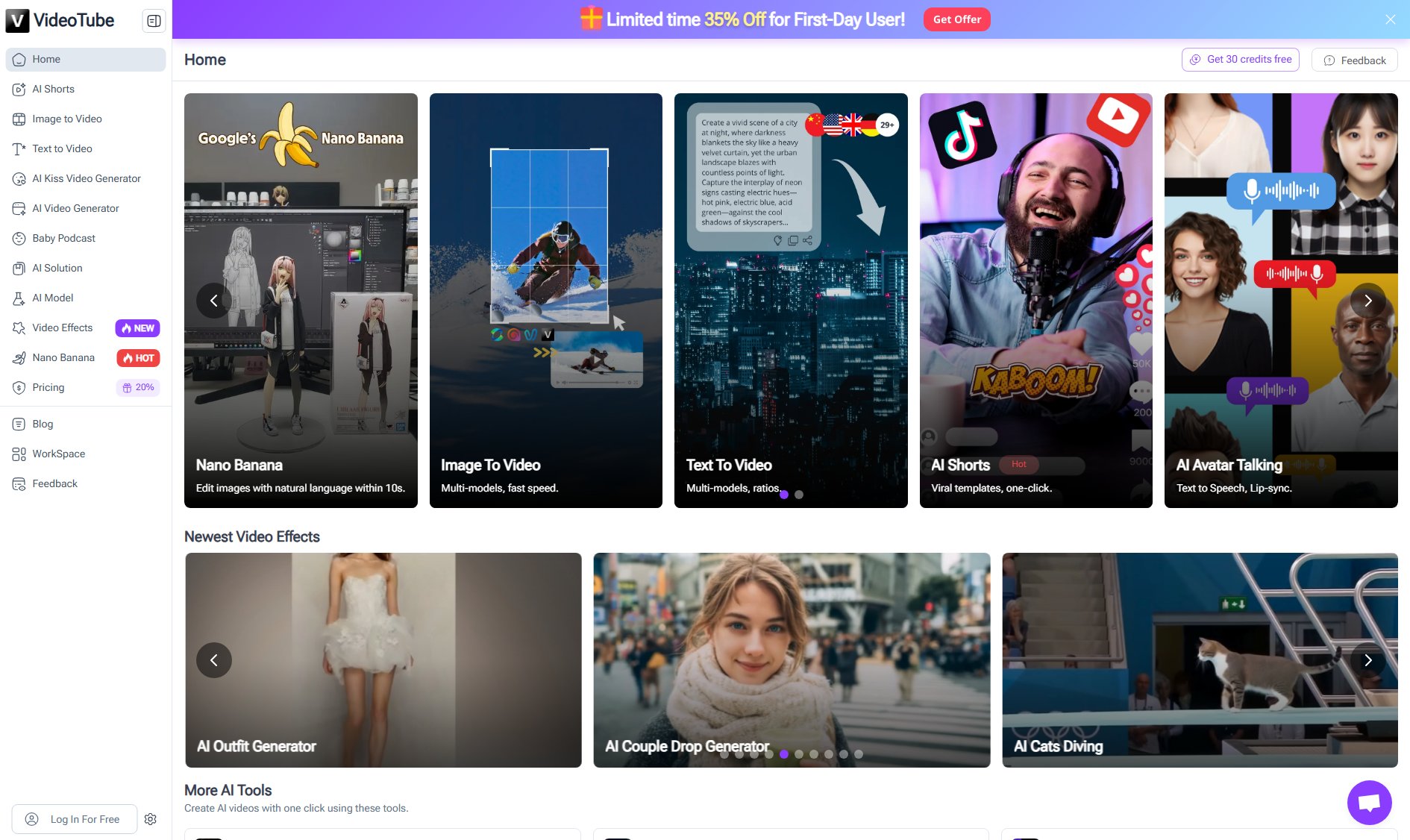Click the Get Offer button
Image resolution: width=1410 pixels, height=840 pixels.
(x=956, y=19)
